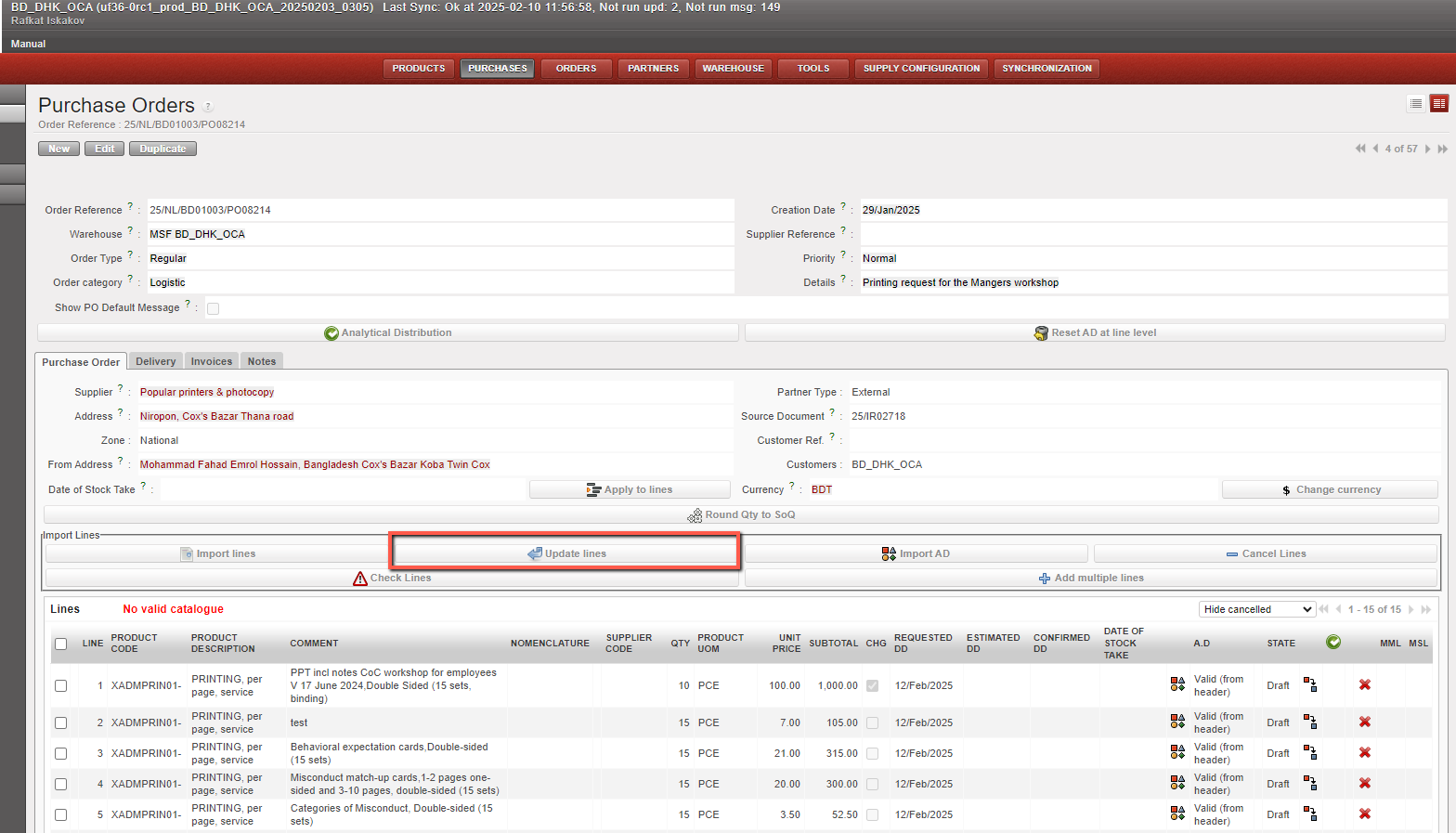Select the checkbox for line 1

[x=60, y=685]
